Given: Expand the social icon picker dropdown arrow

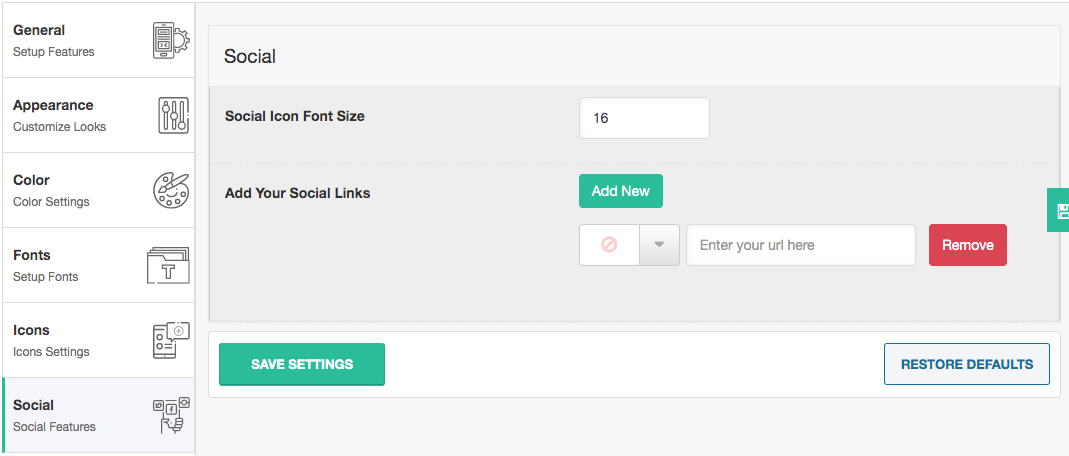Looking at the screenshot, I should pos(659,245).
